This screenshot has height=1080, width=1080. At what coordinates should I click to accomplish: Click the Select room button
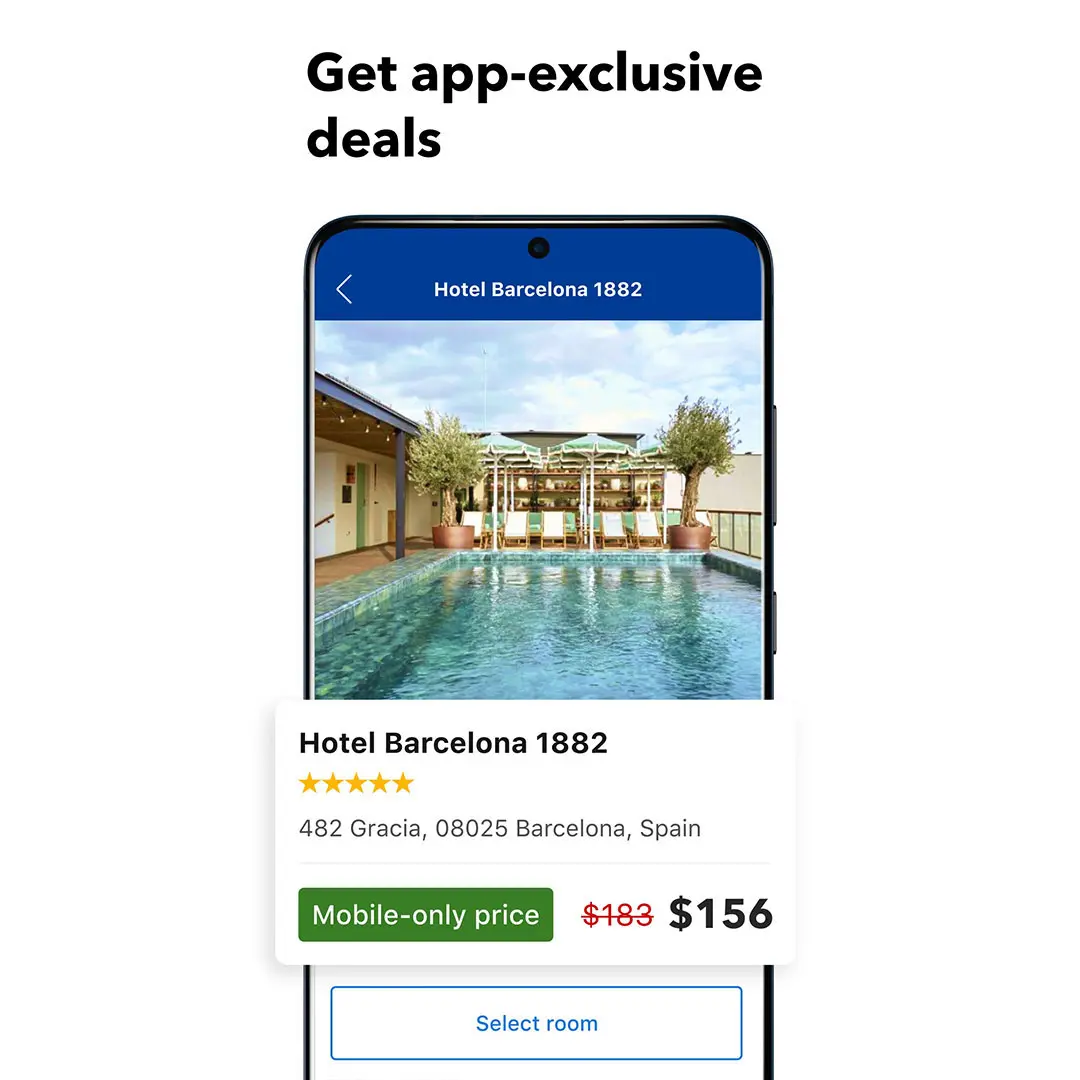click(x=537, y=1023)
